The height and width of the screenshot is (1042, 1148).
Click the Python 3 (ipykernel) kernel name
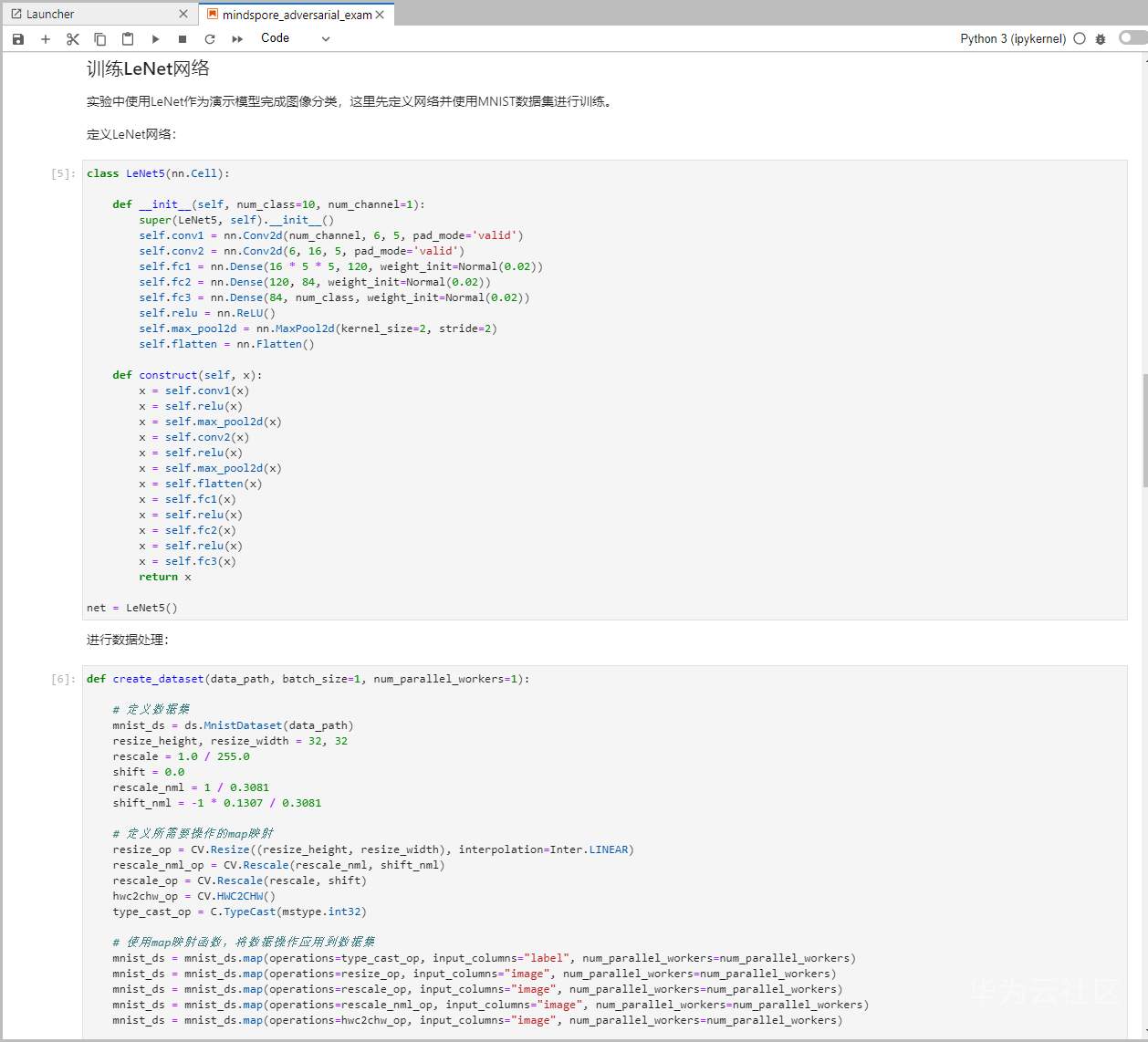[1013, 38]
